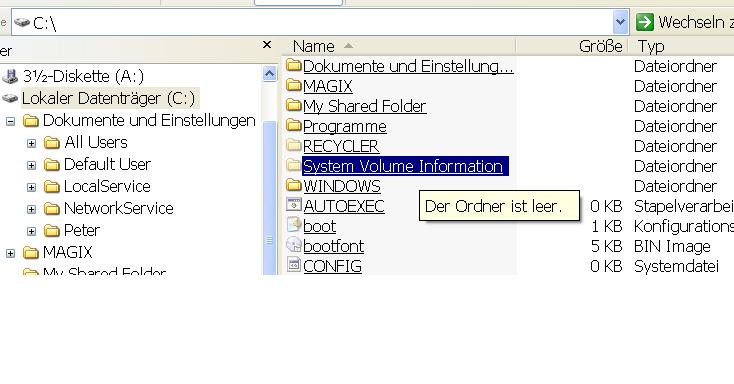This screenshot has height=384, width=734.
Task: Click the Systemdatei type text of CONFIG
Action: click(676, 266)
